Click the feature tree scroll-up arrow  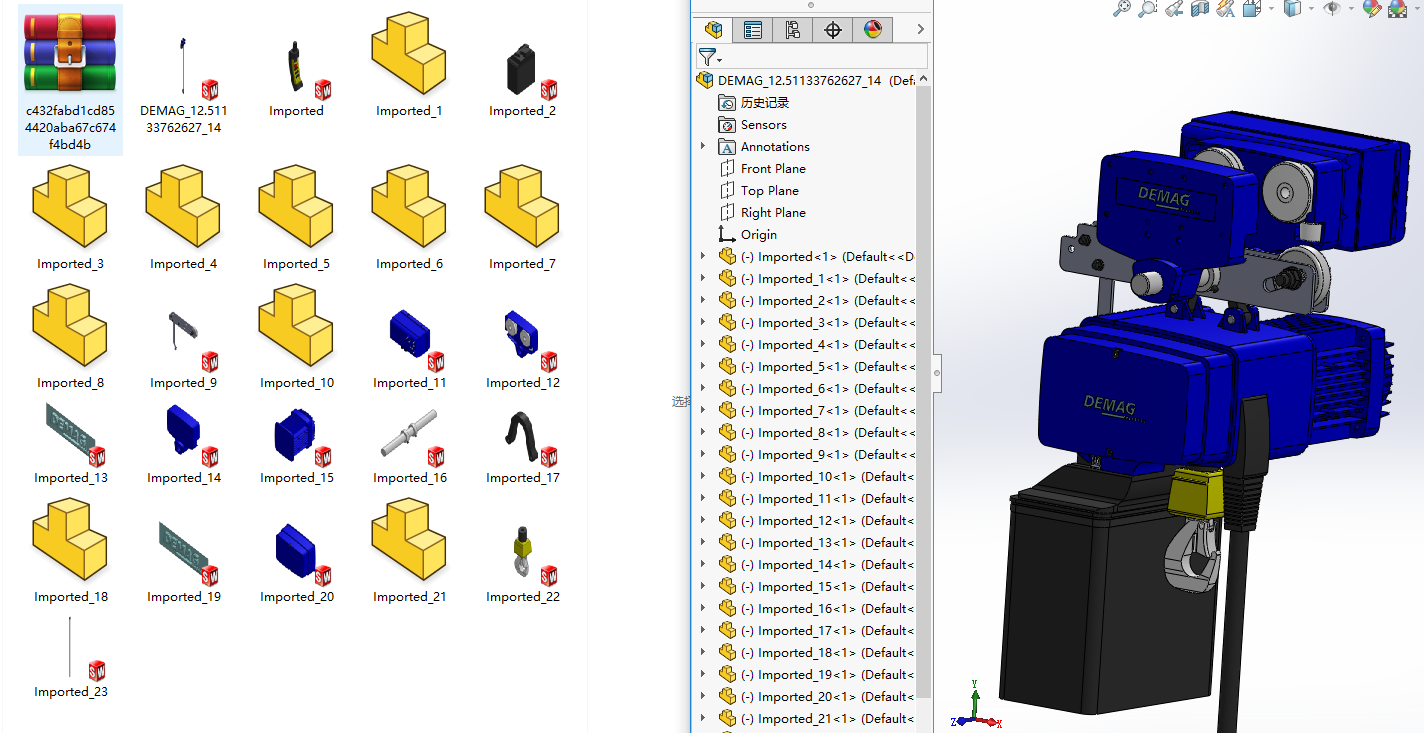point(923,80)
